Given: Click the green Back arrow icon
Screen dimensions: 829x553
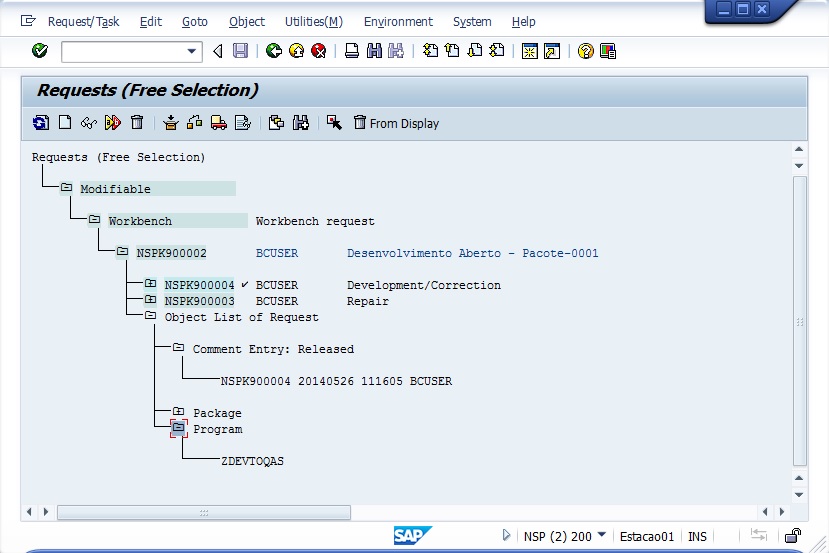Looking at the screenshot, I should pyautogui.click(x=274, y=51).
